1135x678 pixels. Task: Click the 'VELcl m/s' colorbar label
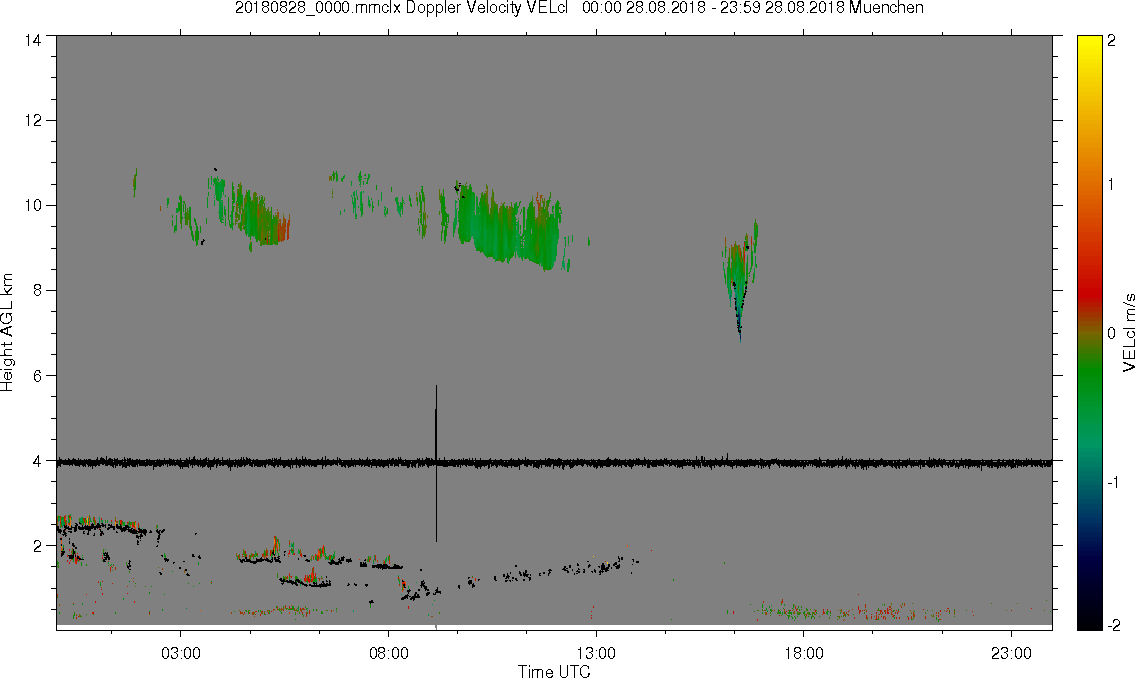pyautogui.click(x=1128, y=333)
